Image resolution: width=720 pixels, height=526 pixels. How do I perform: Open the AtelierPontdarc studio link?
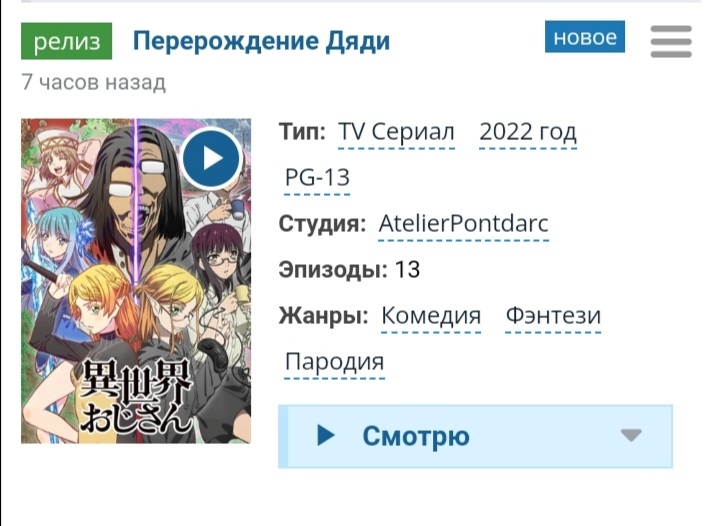point(464,224)
